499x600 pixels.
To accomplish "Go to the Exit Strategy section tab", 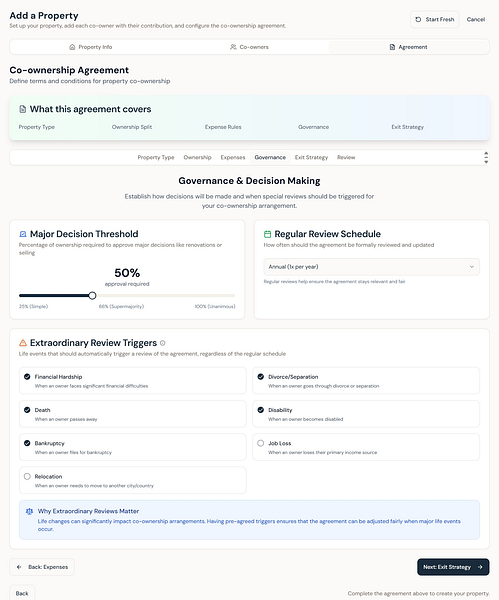I will point(311,157).
